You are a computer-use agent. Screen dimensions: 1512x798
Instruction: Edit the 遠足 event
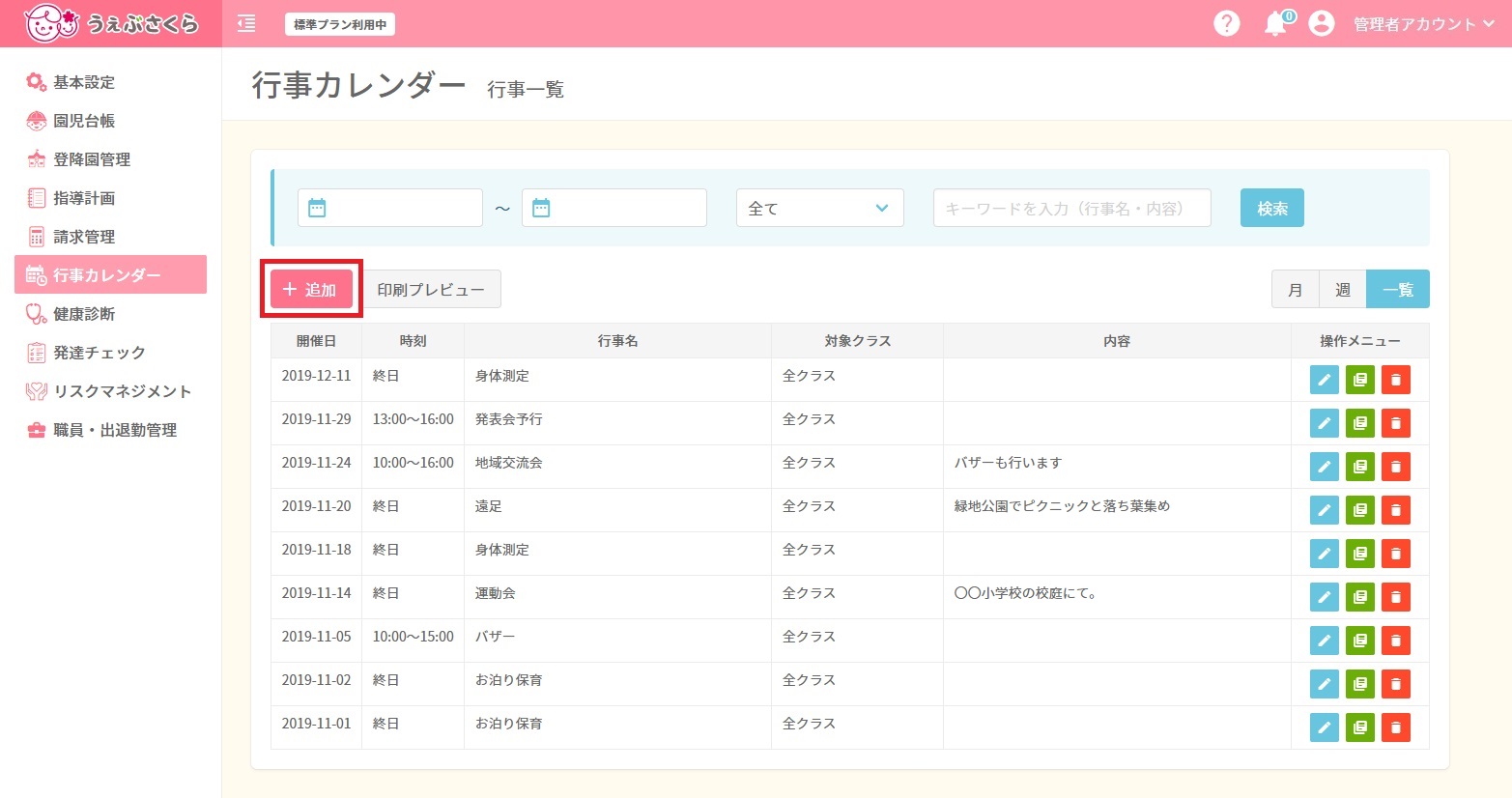[1325, 510]
